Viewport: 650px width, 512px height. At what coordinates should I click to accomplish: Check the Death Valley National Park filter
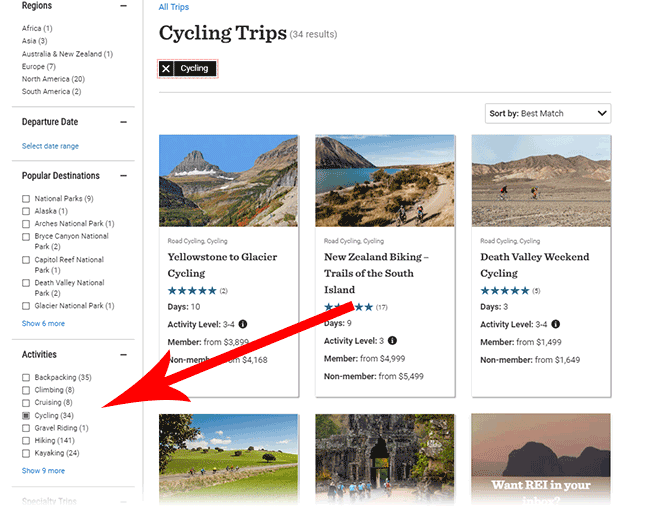tap(26, 283)
